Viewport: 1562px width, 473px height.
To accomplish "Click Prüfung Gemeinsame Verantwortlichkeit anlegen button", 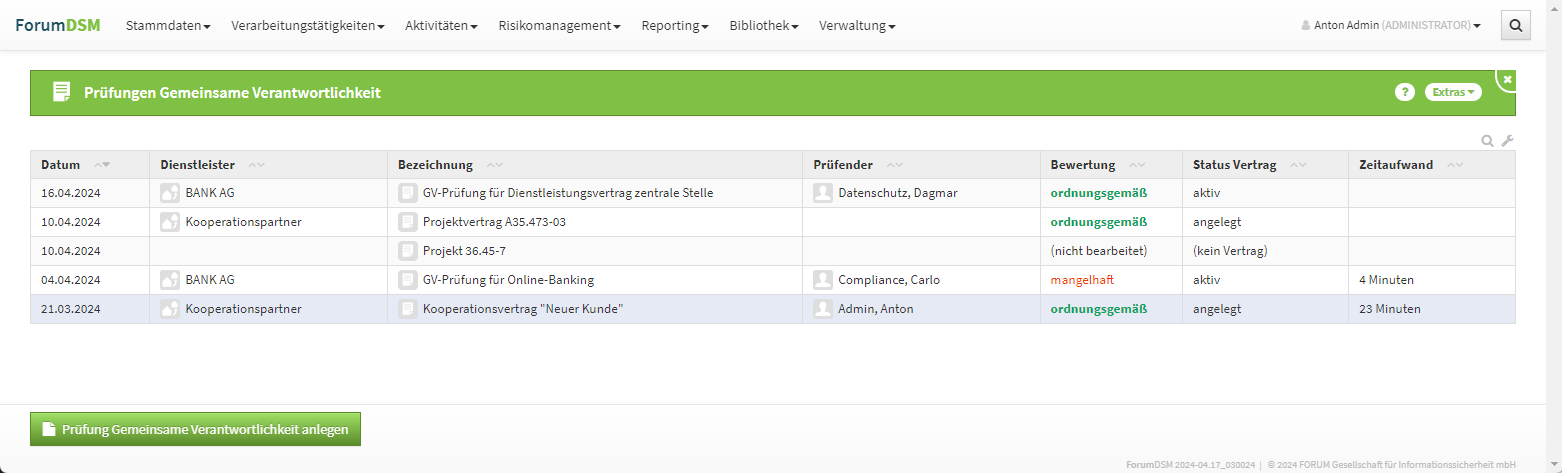I will click(x=195, y=429).
